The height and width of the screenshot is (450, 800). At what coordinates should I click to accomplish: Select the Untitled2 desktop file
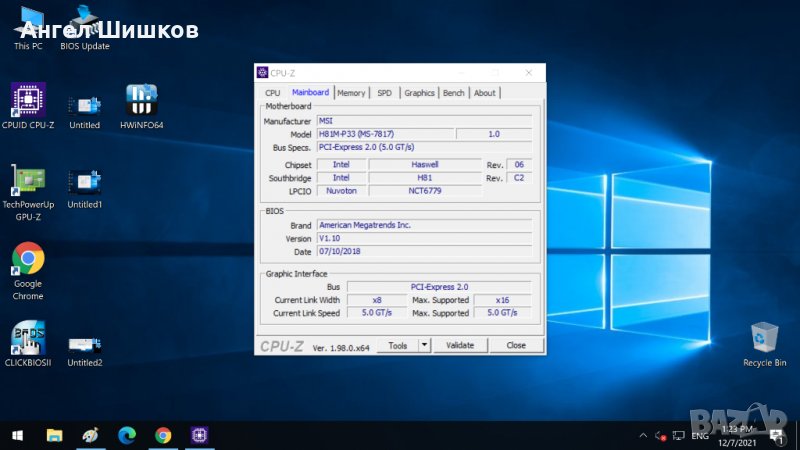(85, 343)
